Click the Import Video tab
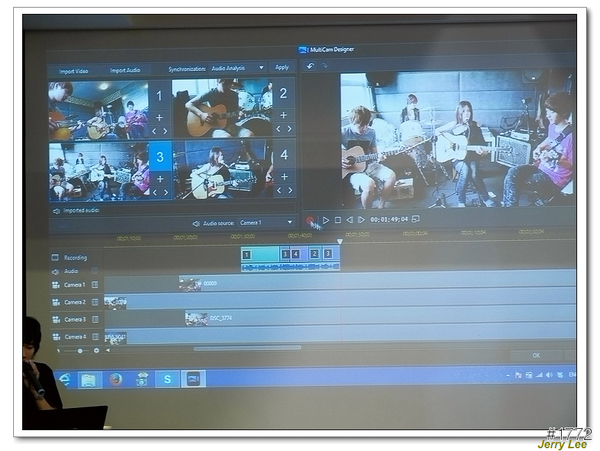Viewport: 600px width, 451px height. click(73, 71)
